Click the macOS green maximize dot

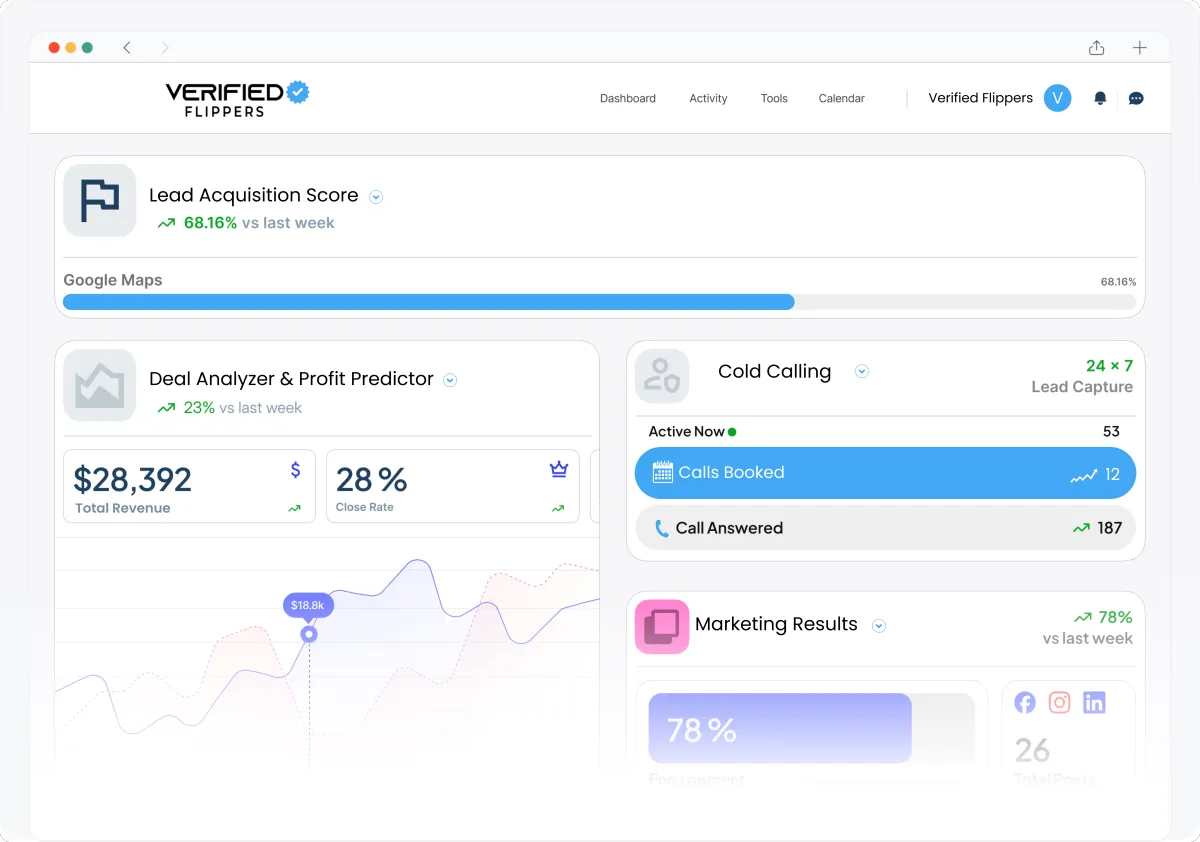88,47
